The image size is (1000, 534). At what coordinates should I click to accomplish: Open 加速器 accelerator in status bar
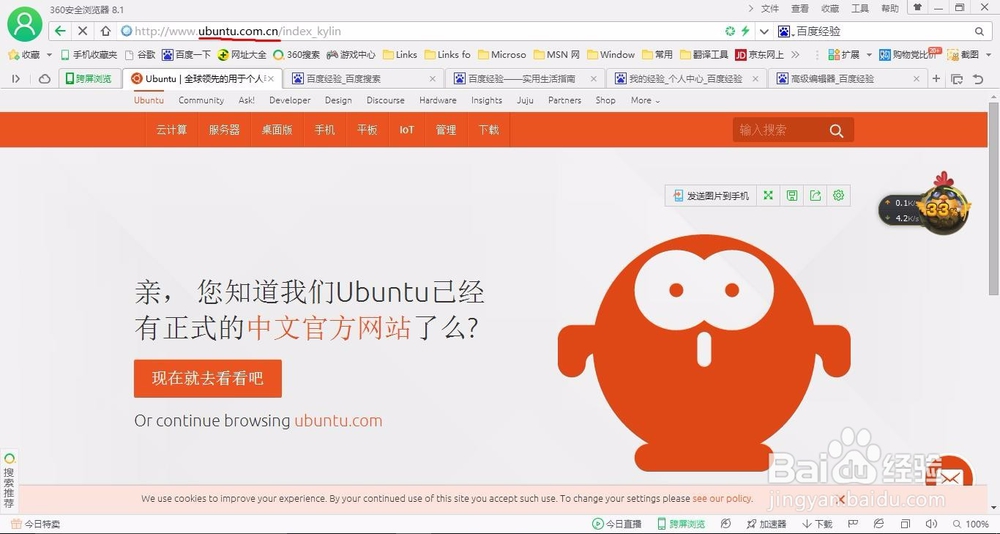click(x=767, y=524)
